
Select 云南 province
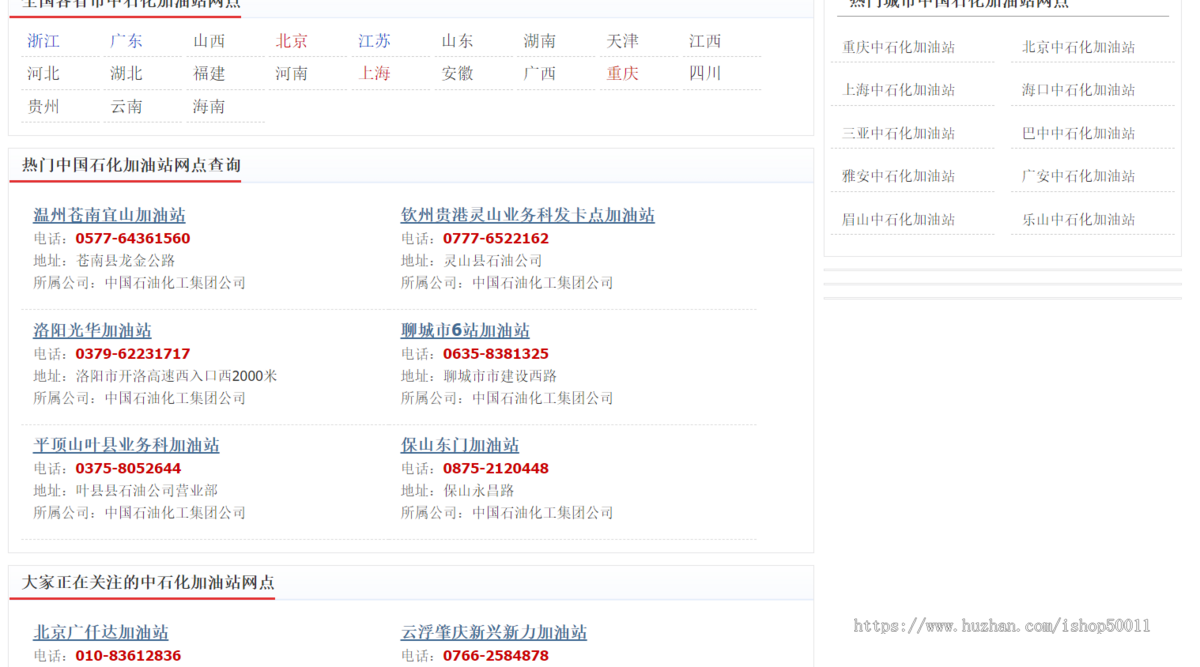coord(126,106)
